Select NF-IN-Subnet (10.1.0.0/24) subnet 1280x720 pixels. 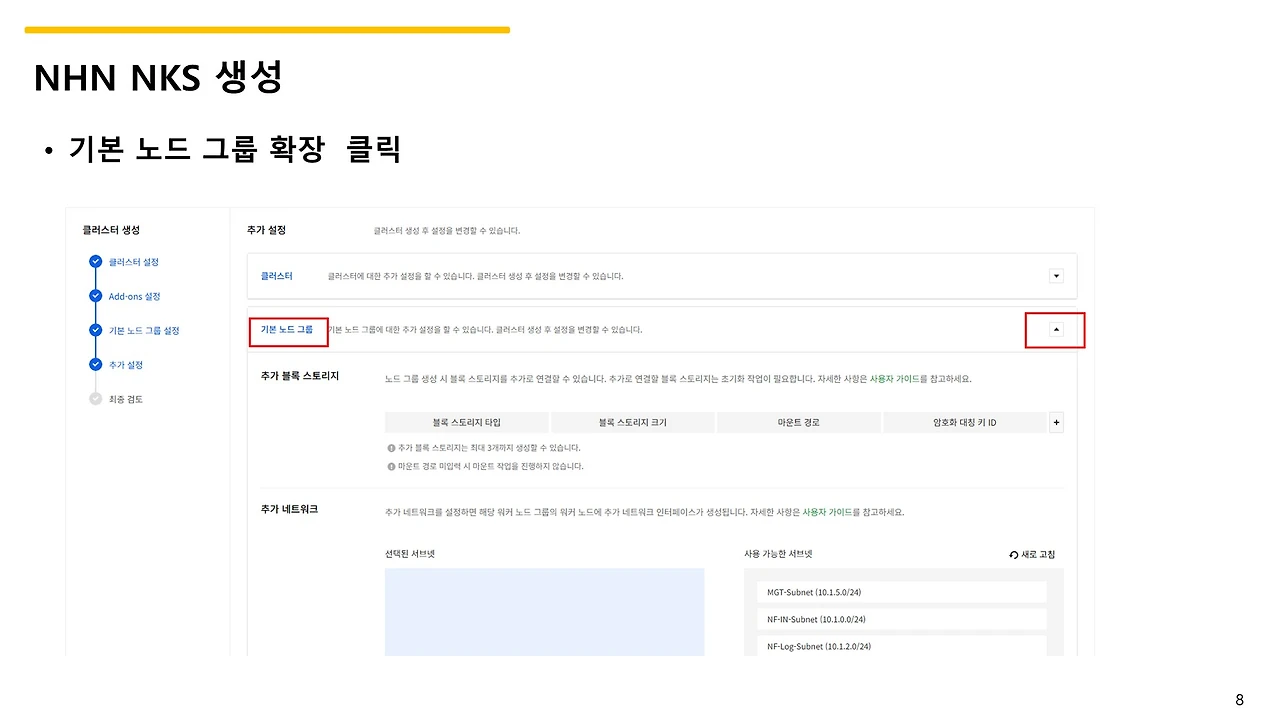[901, 619]
